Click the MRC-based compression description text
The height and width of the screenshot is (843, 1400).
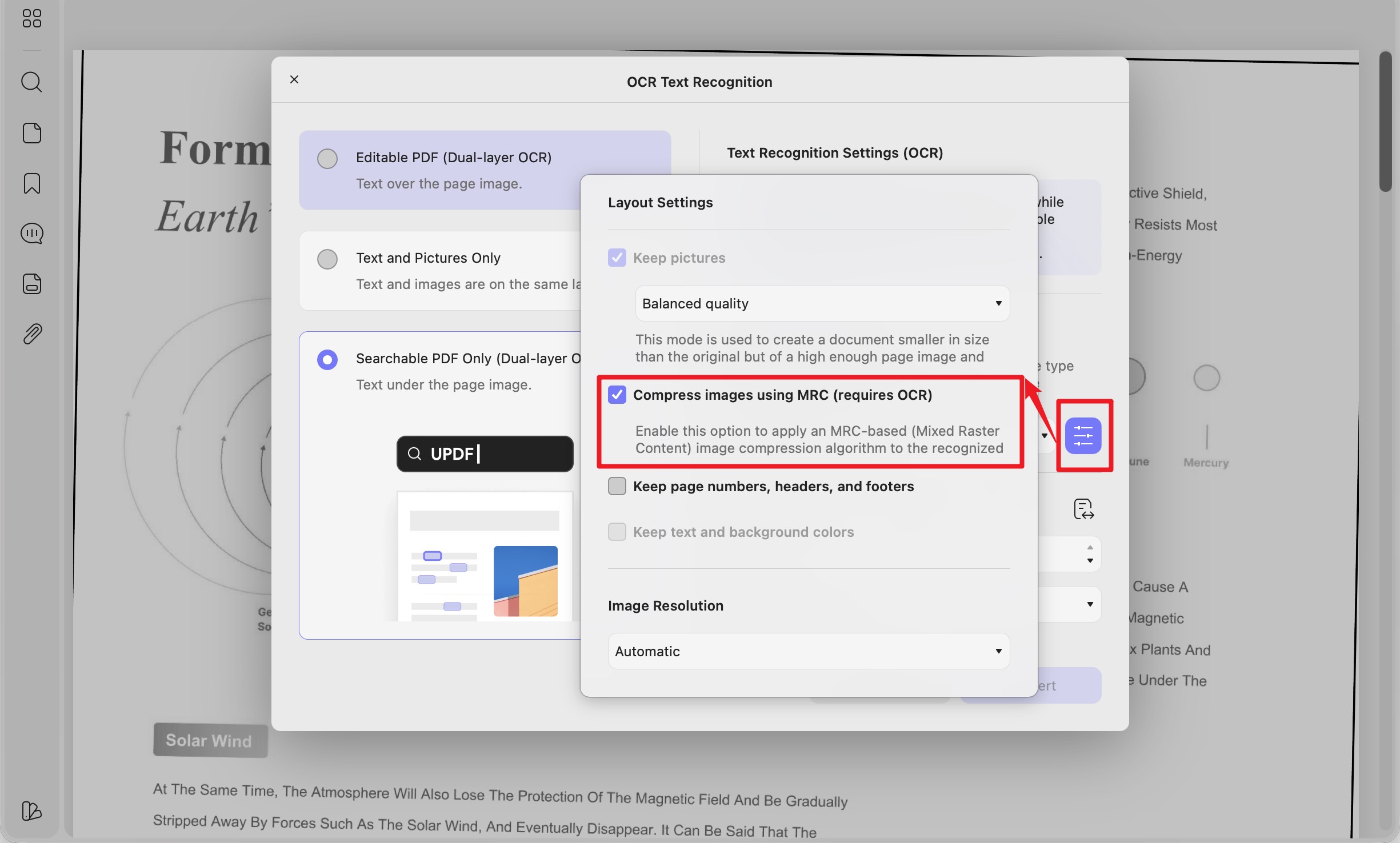(819, 439)
